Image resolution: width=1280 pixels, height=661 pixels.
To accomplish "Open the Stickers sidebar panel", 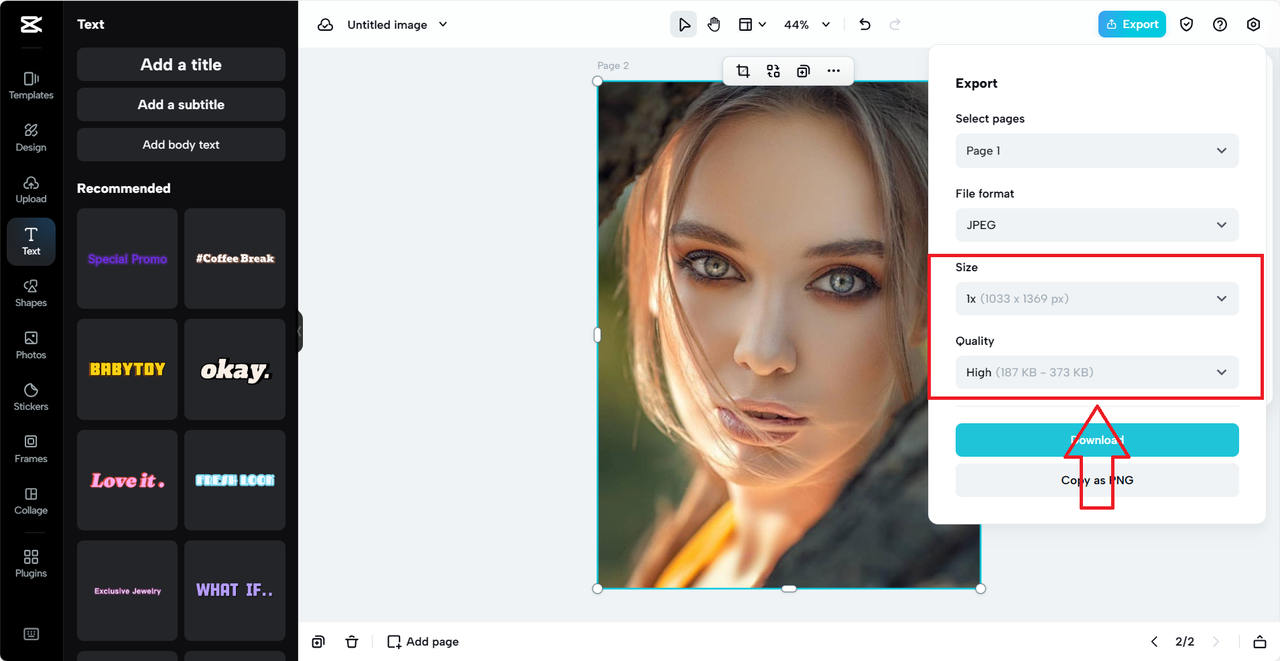I will (x=31, y=397).
